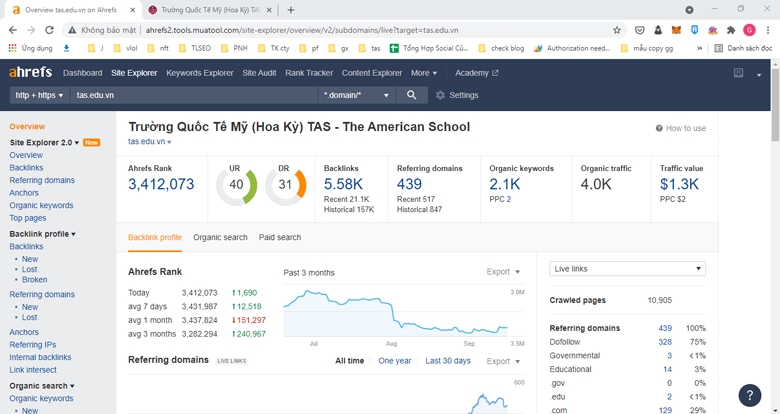The height and width of the screenshot is (414, 780).
Task: Click the 2.1K organic keywords number
Action: pos(504,184)
